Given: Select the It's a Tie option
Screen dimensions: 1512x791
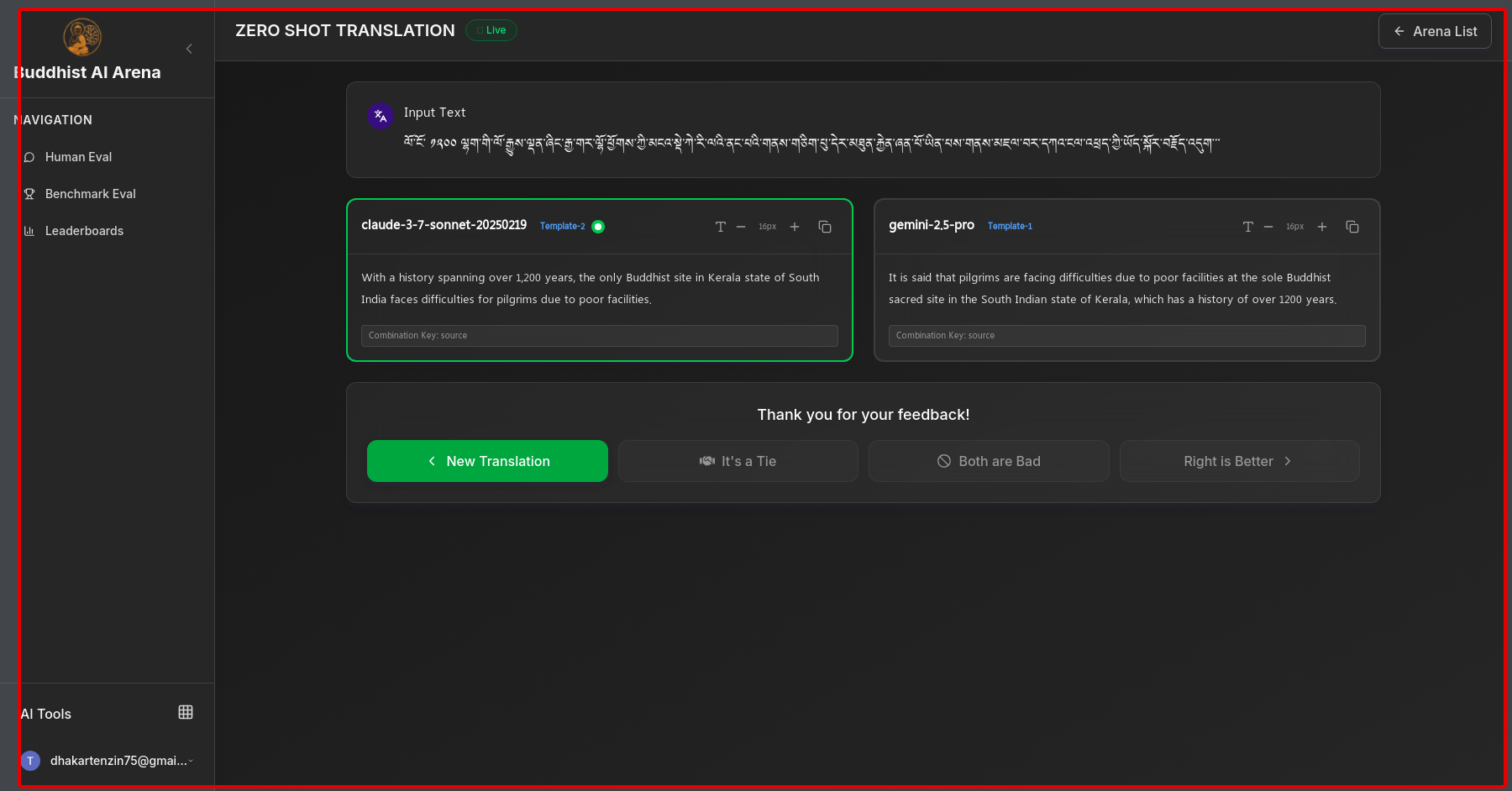Looking at the screenshot, I should coord(738,461).
